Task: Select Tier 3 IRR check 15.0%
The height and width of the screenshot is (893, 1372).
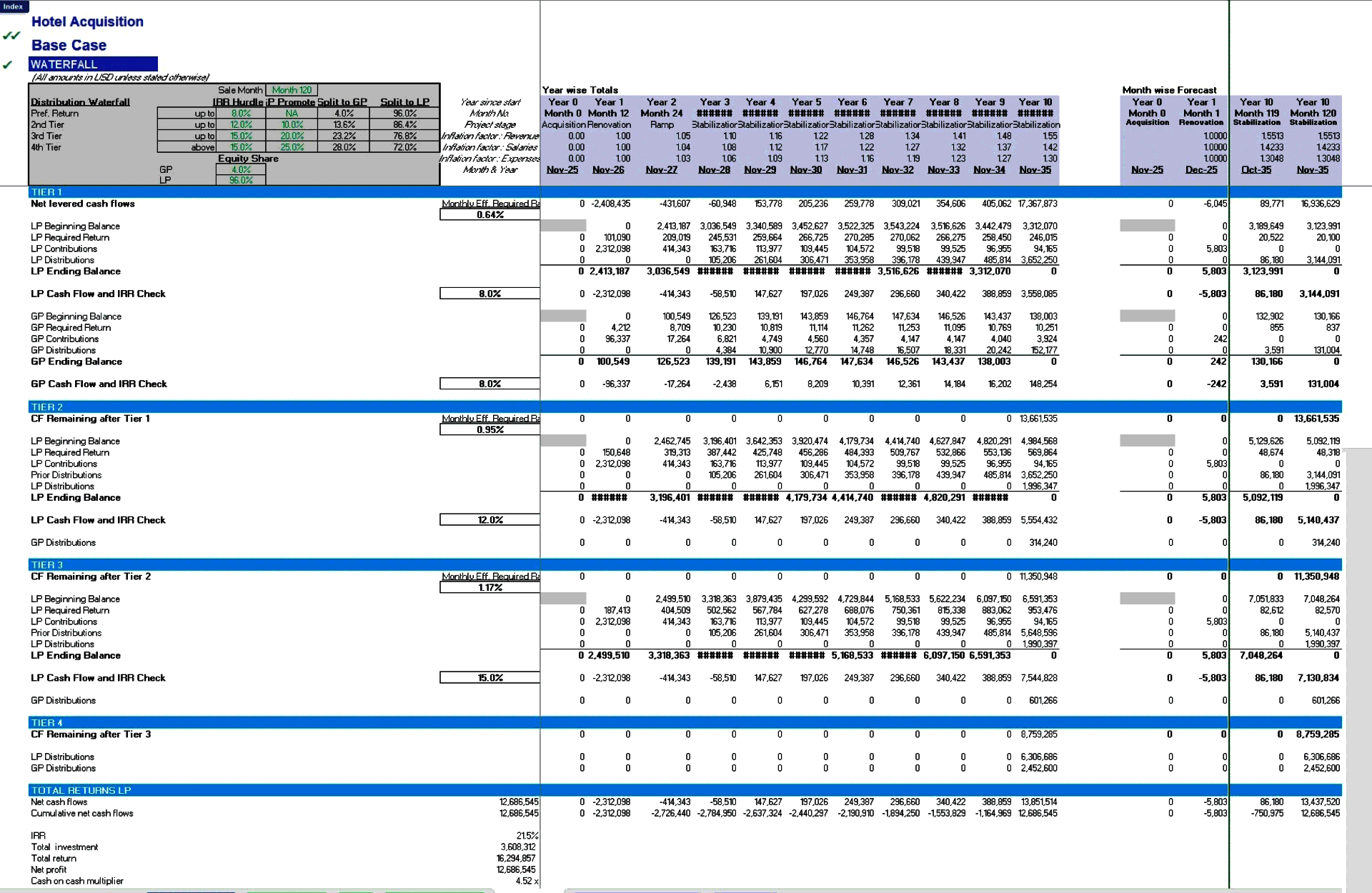Action: point(490,678)
